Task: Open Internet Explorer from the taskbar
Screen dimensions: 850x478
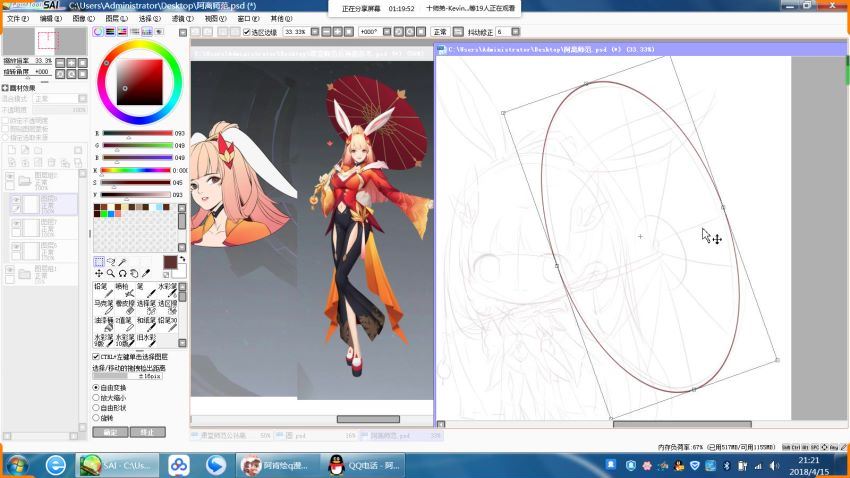Action: [56, 465]
